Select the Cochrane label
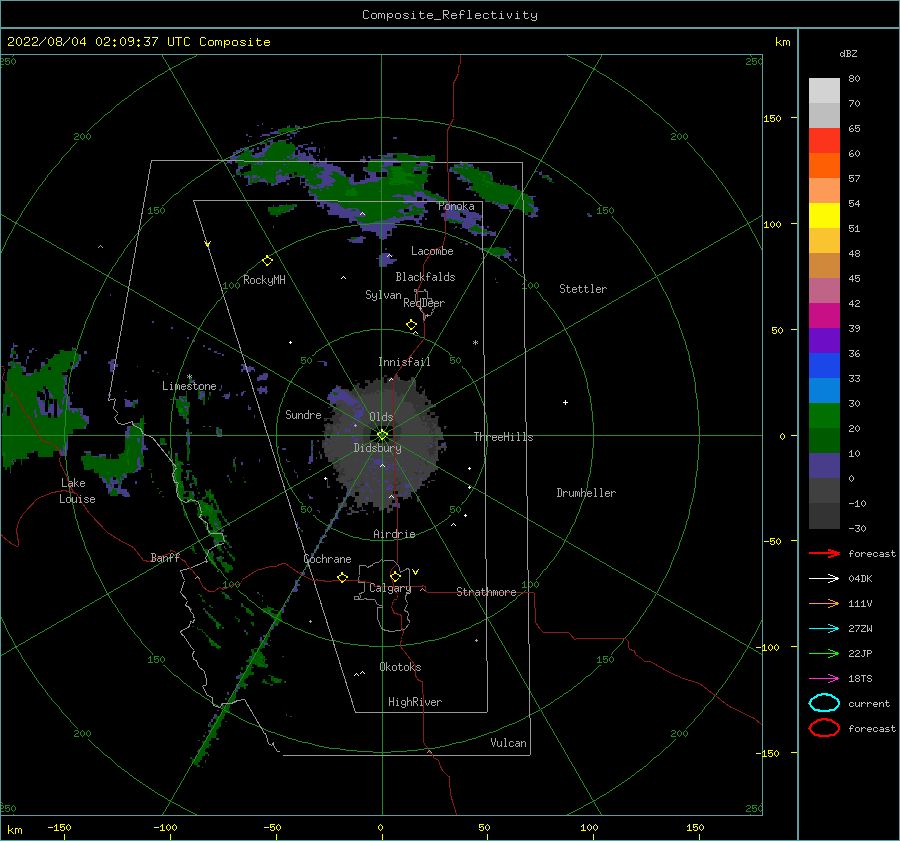Screen dimensions: 900x841 [x=327, y=559]
